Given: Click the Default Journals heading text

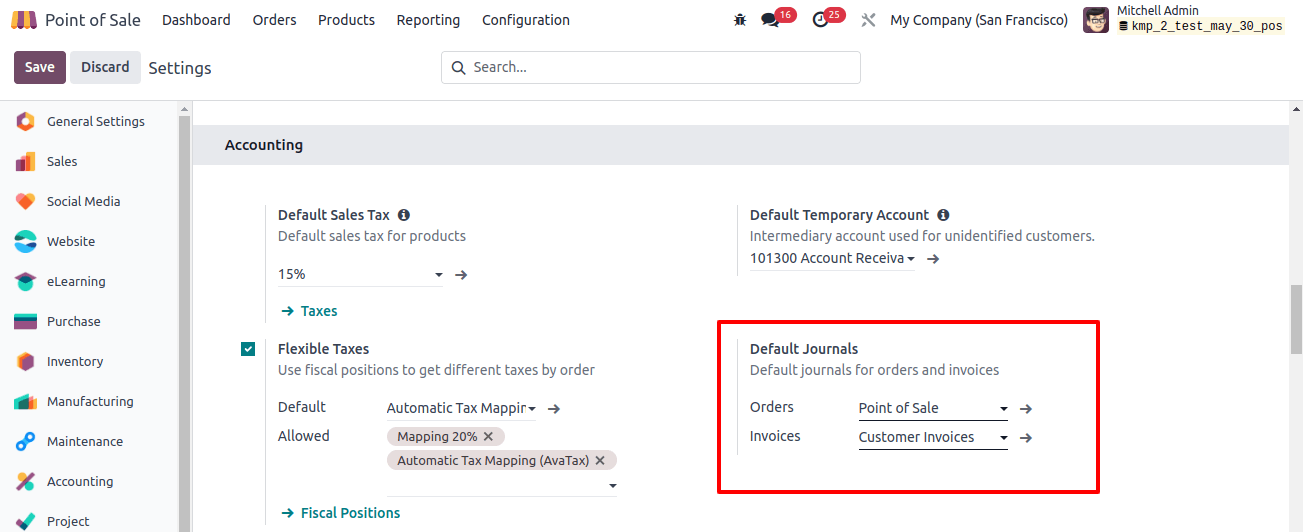Looking at the screenshot, I should tap(804, 349).
